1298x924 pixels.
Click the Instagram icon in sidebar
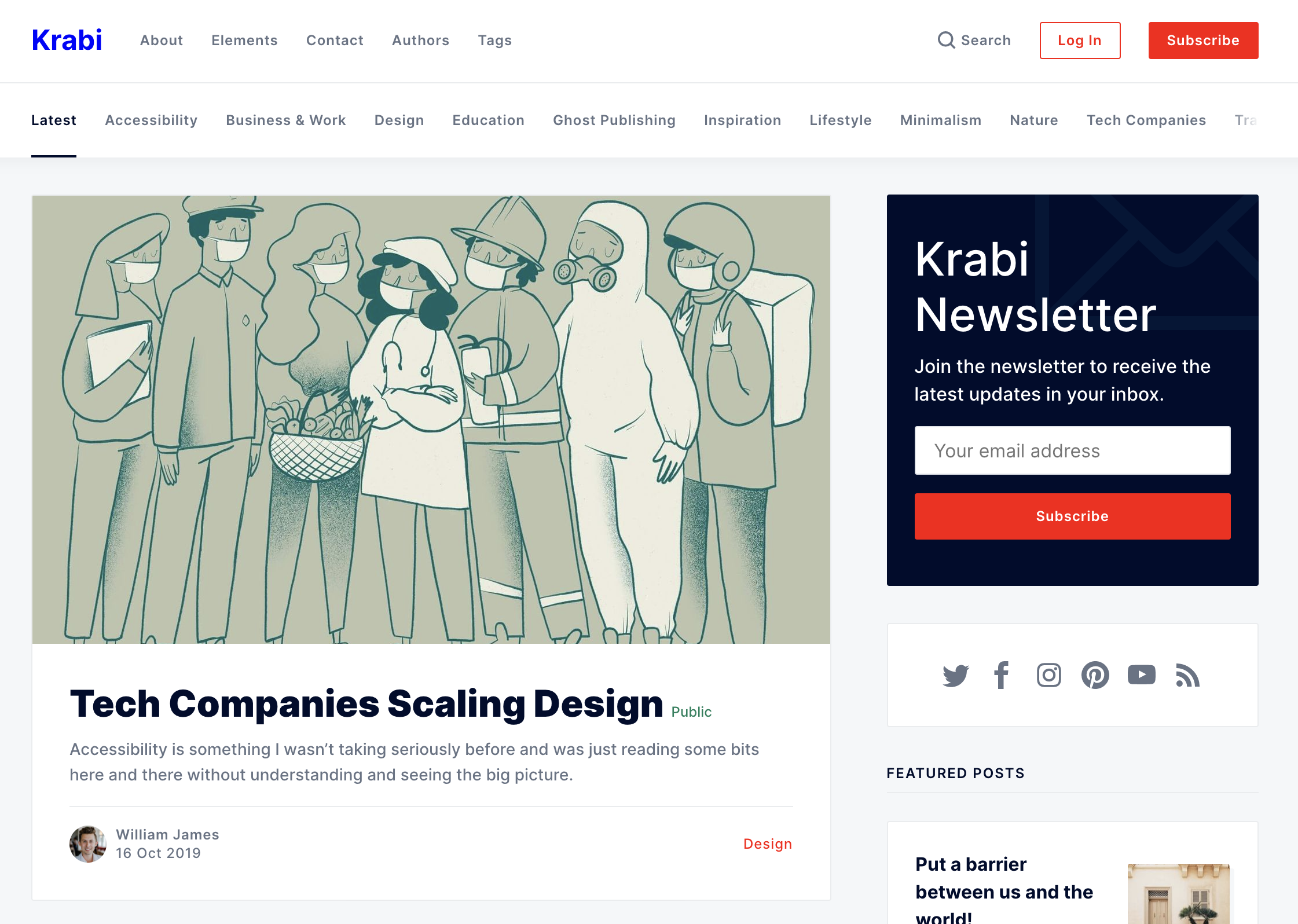[1049, 675]
